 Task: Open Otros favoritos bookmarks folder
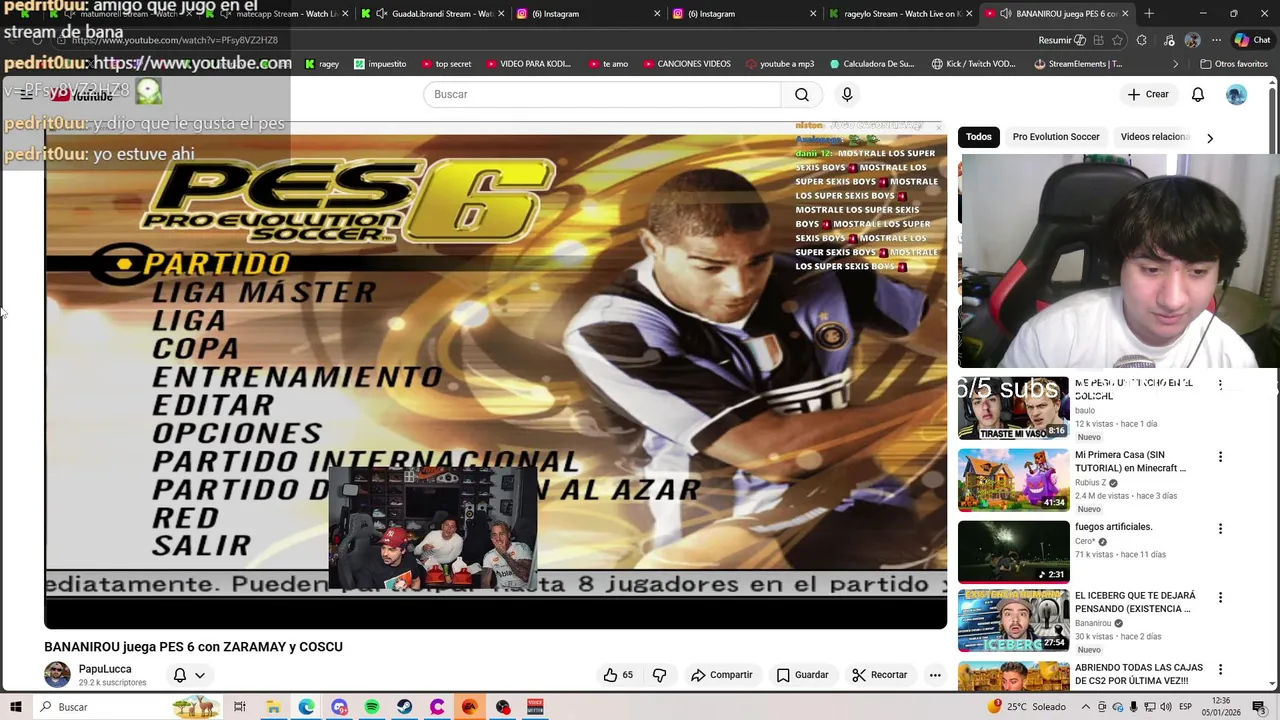pos(1233,64)
